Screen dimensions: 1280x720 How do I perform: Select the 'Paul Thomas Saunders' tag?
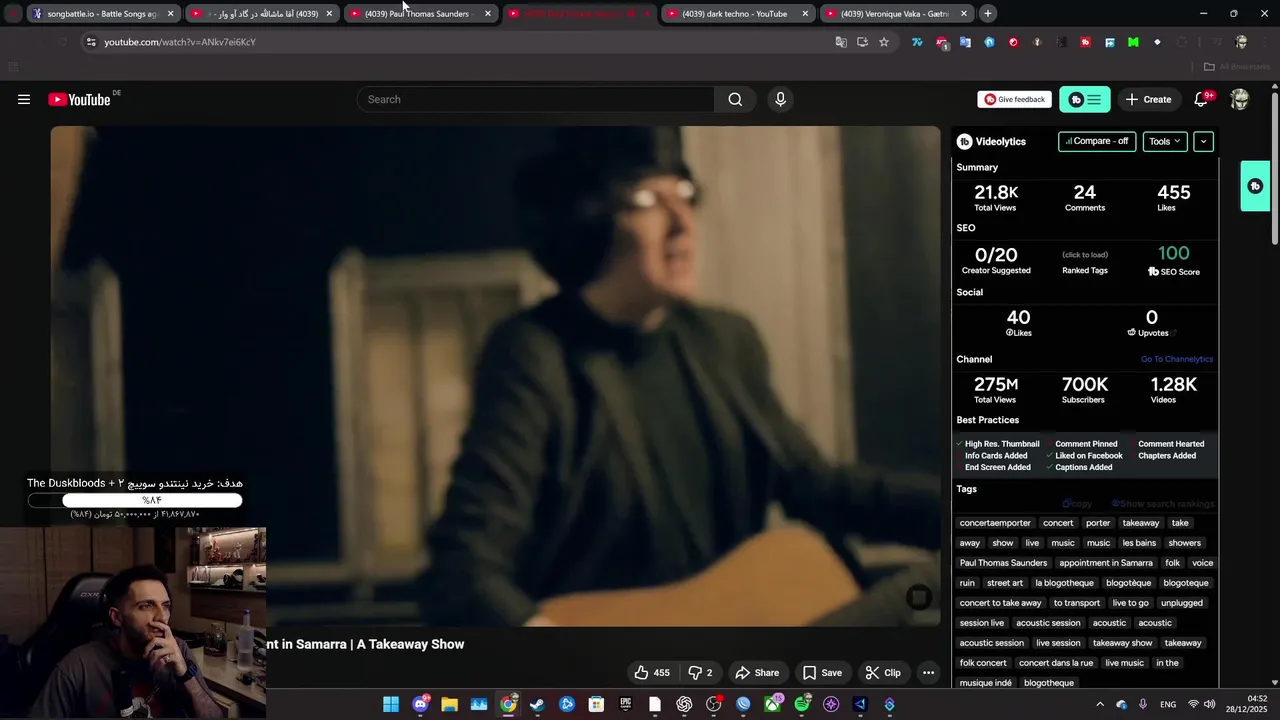(1003, 563)
